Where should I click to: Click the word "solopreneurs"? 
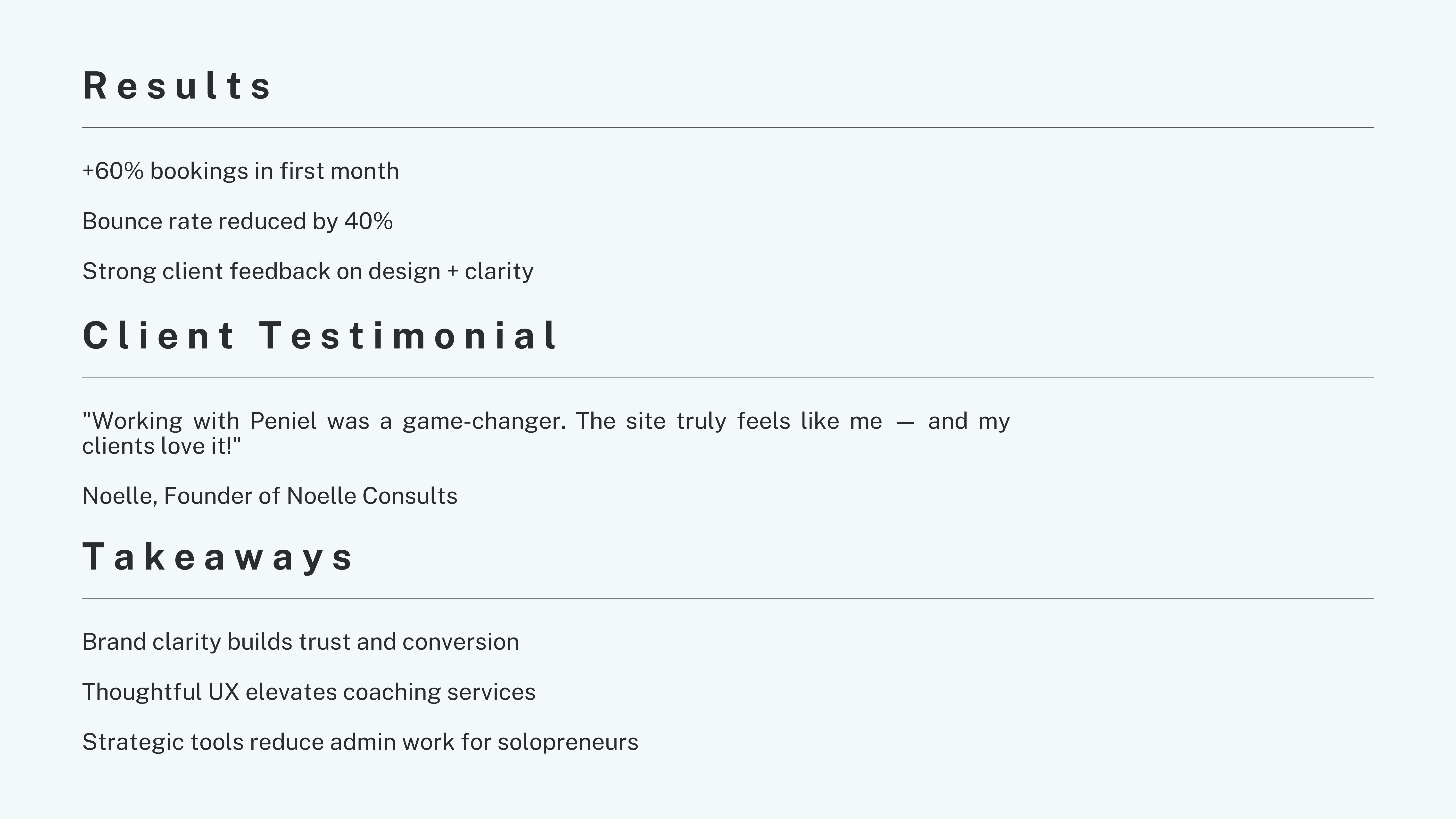tap(568, 743)
